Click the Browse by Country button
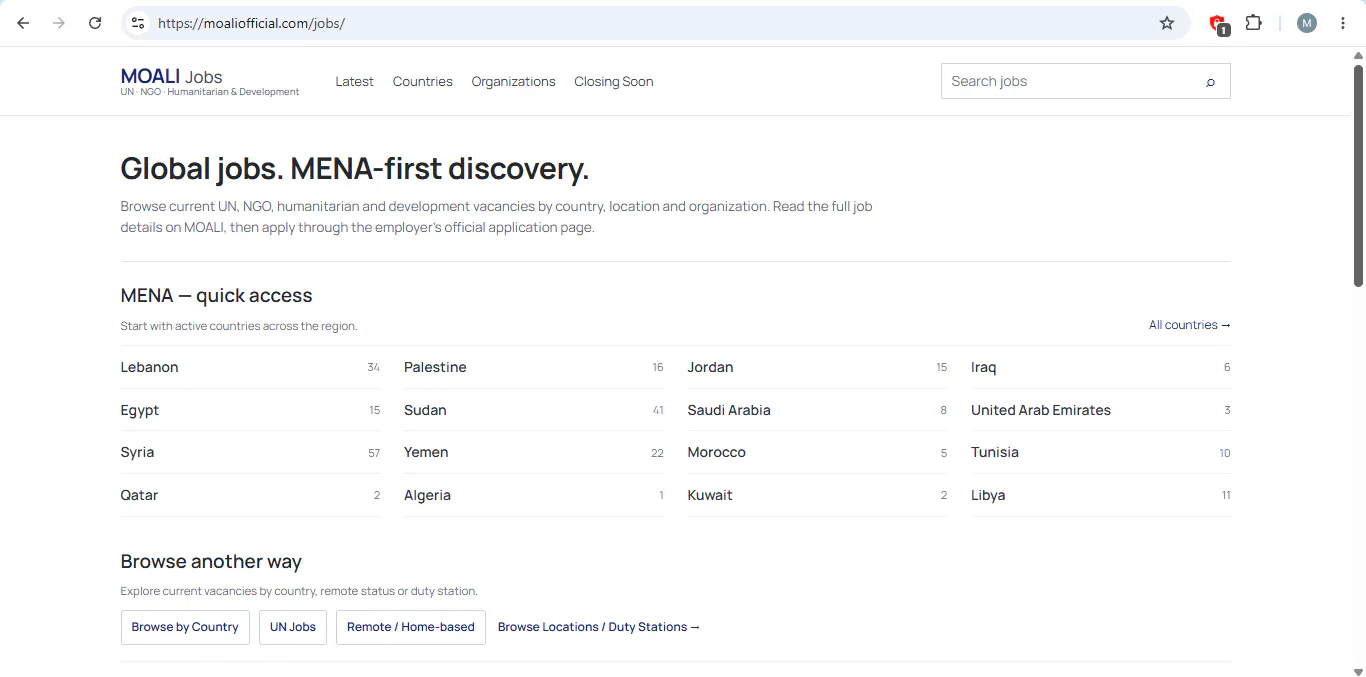 pyautogui.click(x=185, y=627)
